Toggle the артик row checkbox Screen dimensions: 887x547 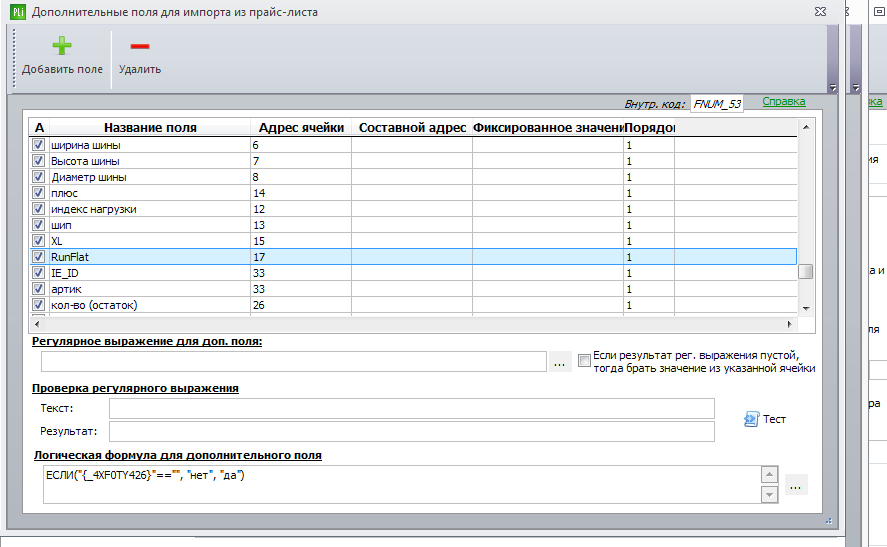pyautogui.click(x=38, y=288)
